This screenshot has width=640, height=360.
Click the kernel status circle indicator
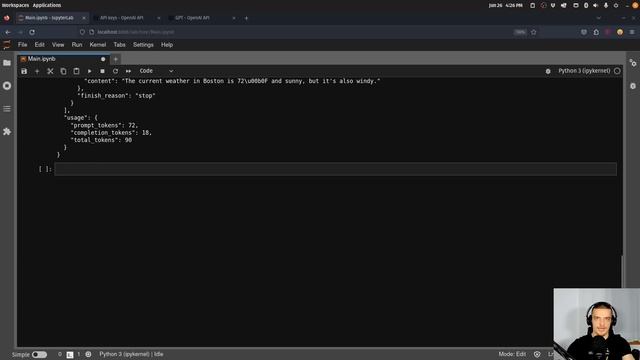[617, 71]
